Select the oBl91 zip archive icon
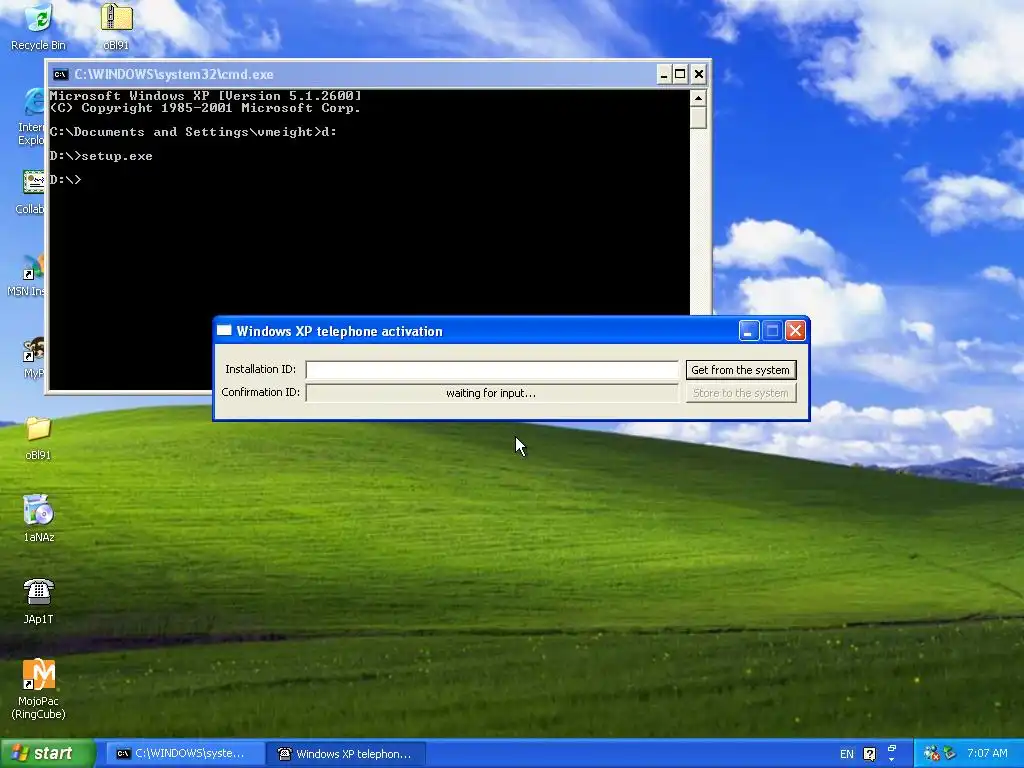 pyautogui.click(x=116, y=18)
